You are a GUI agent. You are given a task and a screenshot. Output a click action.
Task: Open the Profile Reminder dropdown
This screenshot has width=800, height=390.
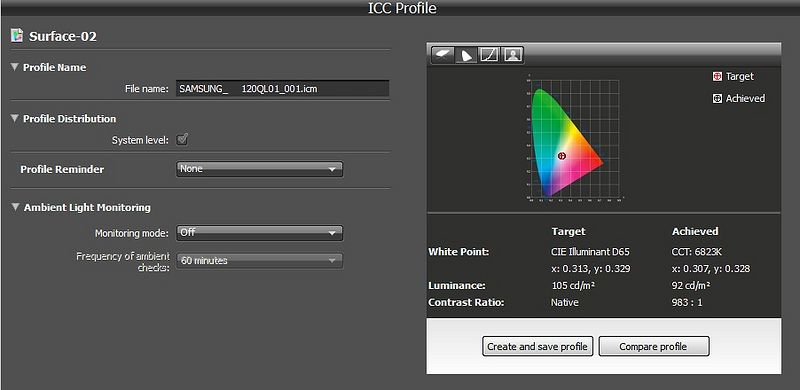pyautogui.click(x=260, y=169)
